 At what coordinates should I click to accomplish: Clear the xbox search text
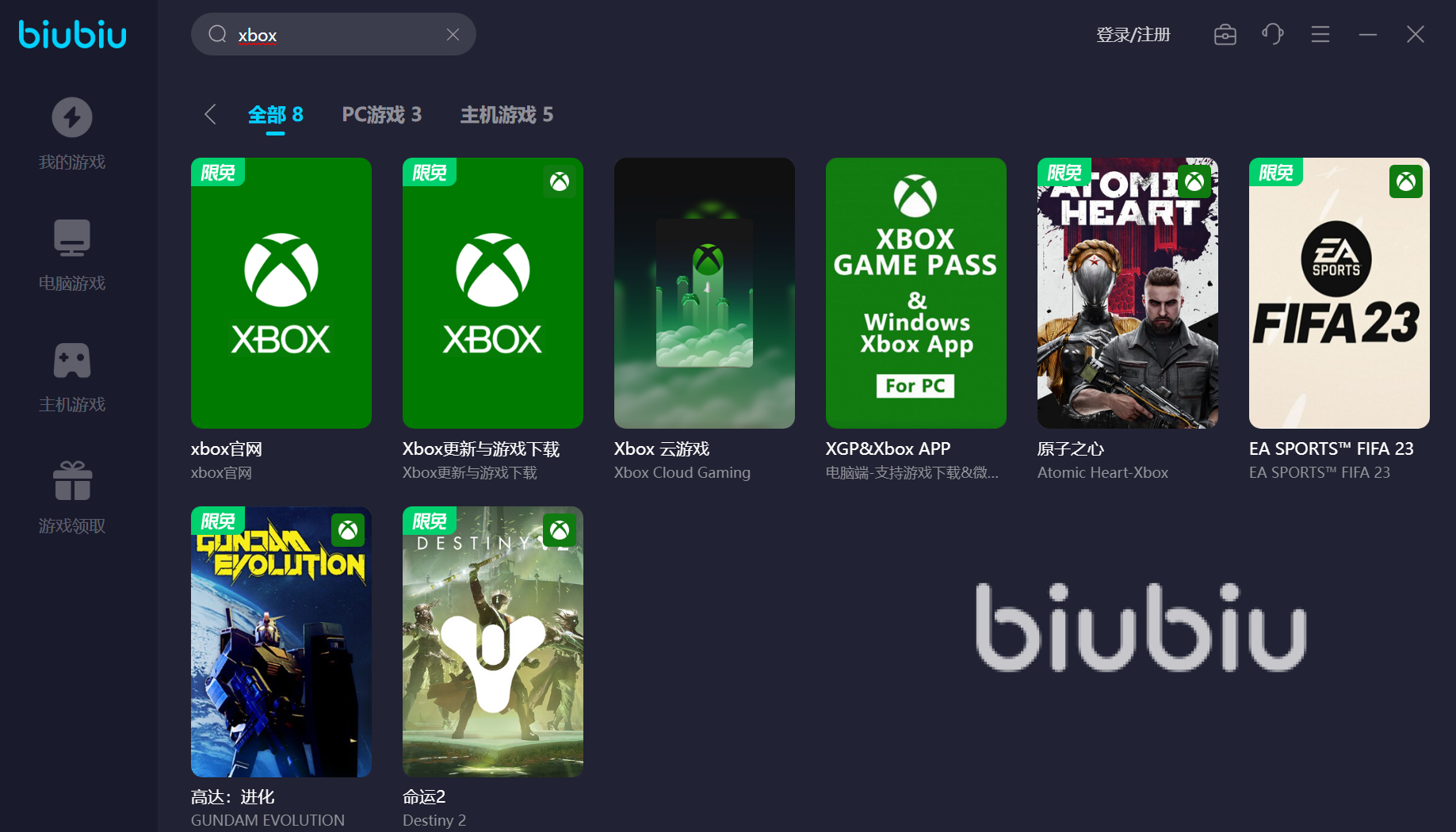coord(453,34)
